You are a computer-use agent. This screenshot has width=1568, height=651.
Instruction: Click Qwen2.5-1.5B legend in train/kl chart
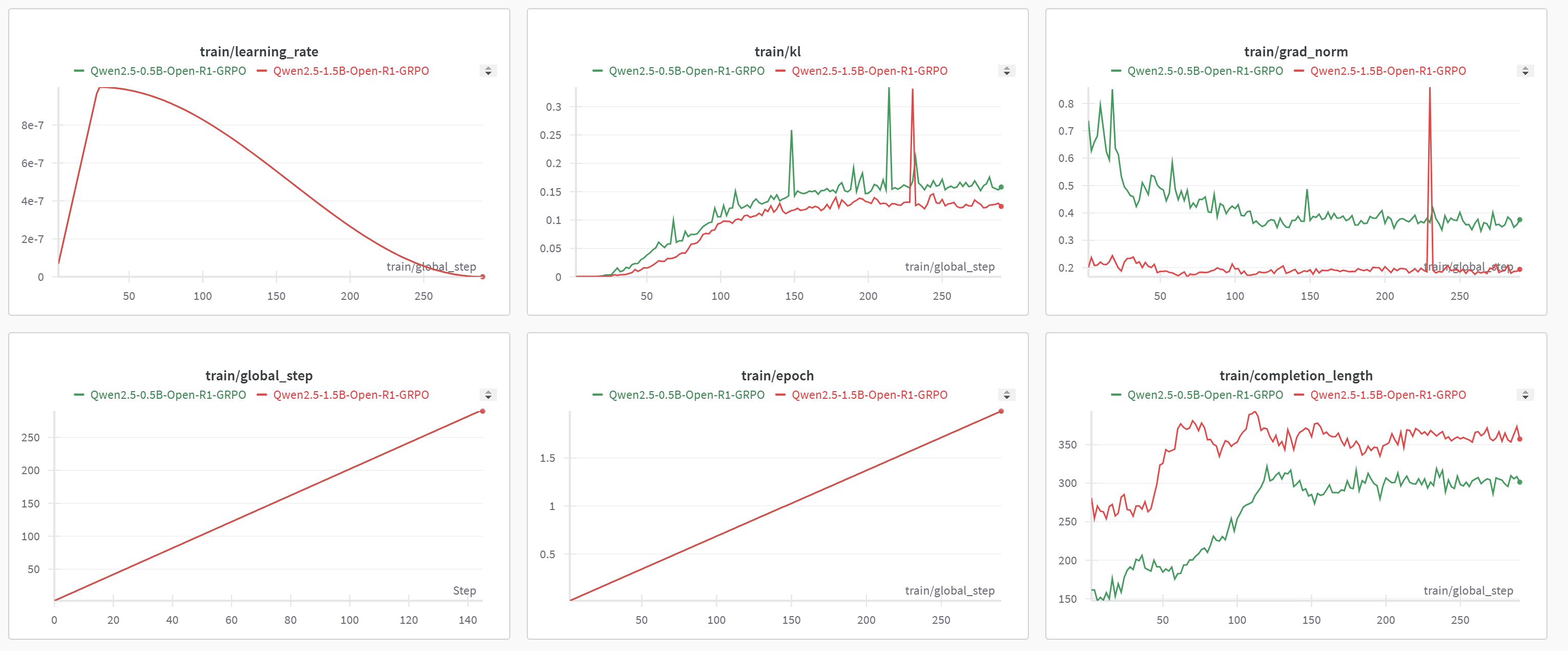[x=870, y=71]
